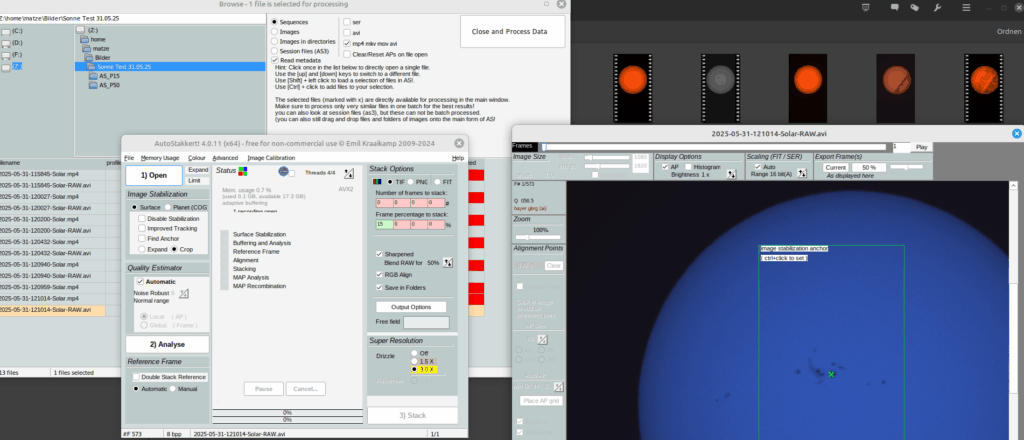Click the Blend RAW 50% adjustment icon
Screen dimensions: 1024x440
click(x=447, y=262)
